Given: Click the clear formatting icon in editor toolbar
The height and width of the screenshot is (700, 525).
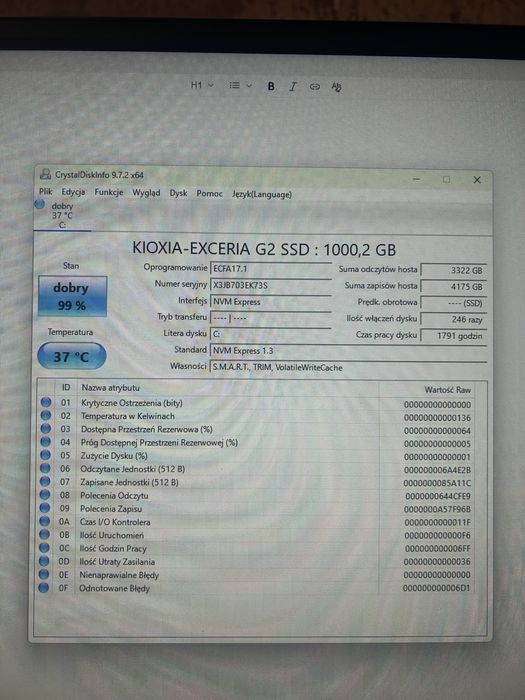Looking at the screenshot, I should pos(337,87).
